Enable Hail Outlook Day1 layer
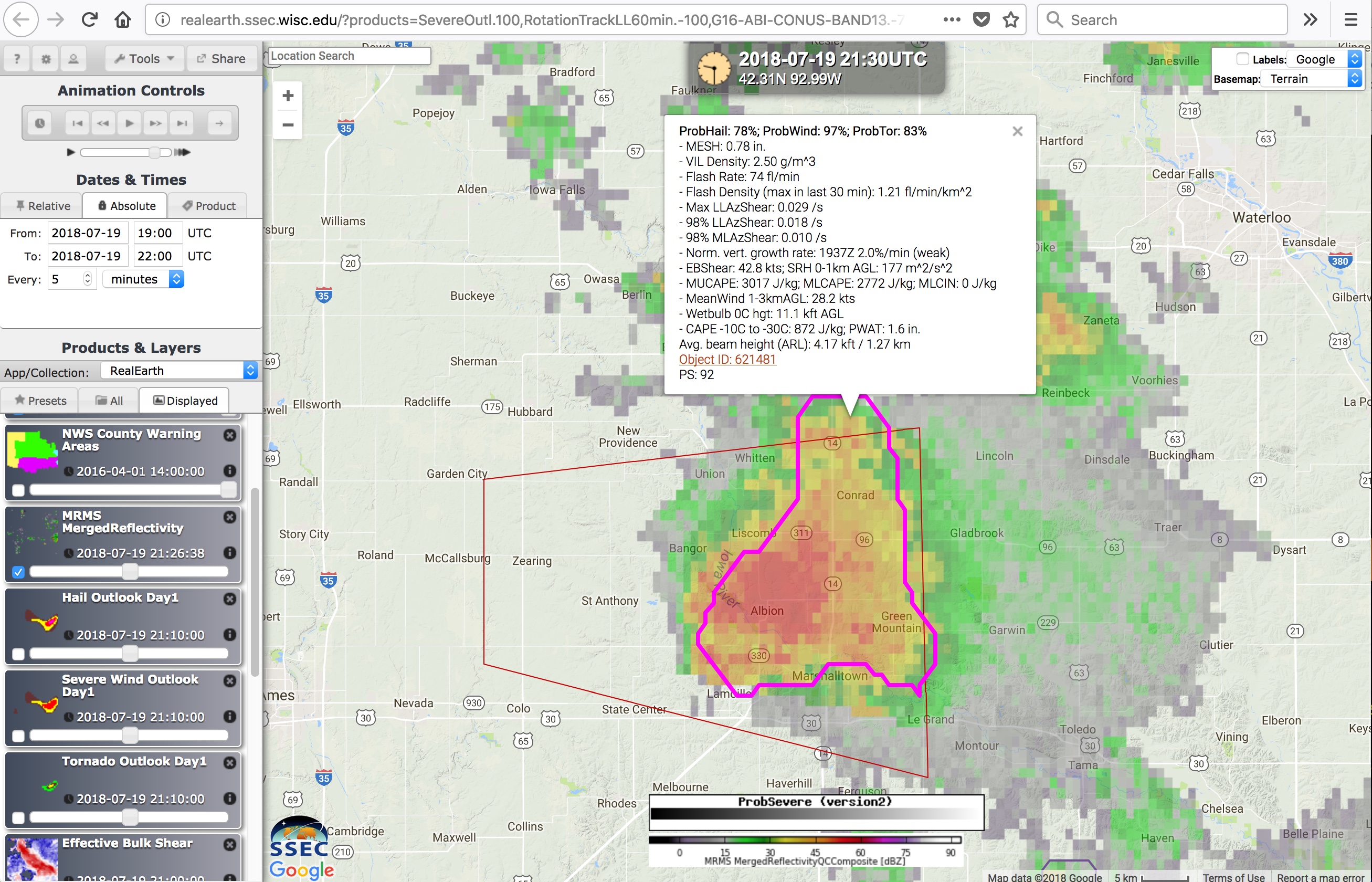This screenshot has height=882, width=1372. tap(18, 654)
